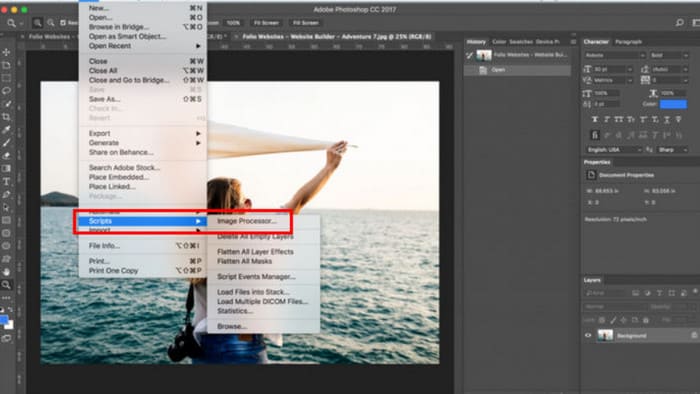Open the font family dropdown showing Roboto
Image resolution: width=700 pixels, height=394 pixels.
pyautogui.click(x=615, y=55)
